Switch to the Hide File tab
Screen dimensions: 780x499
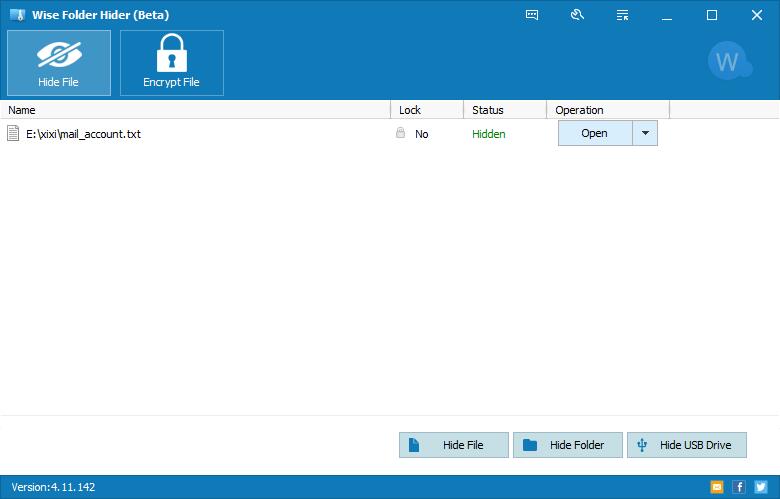pyautogui.click(x=59, y=63)
